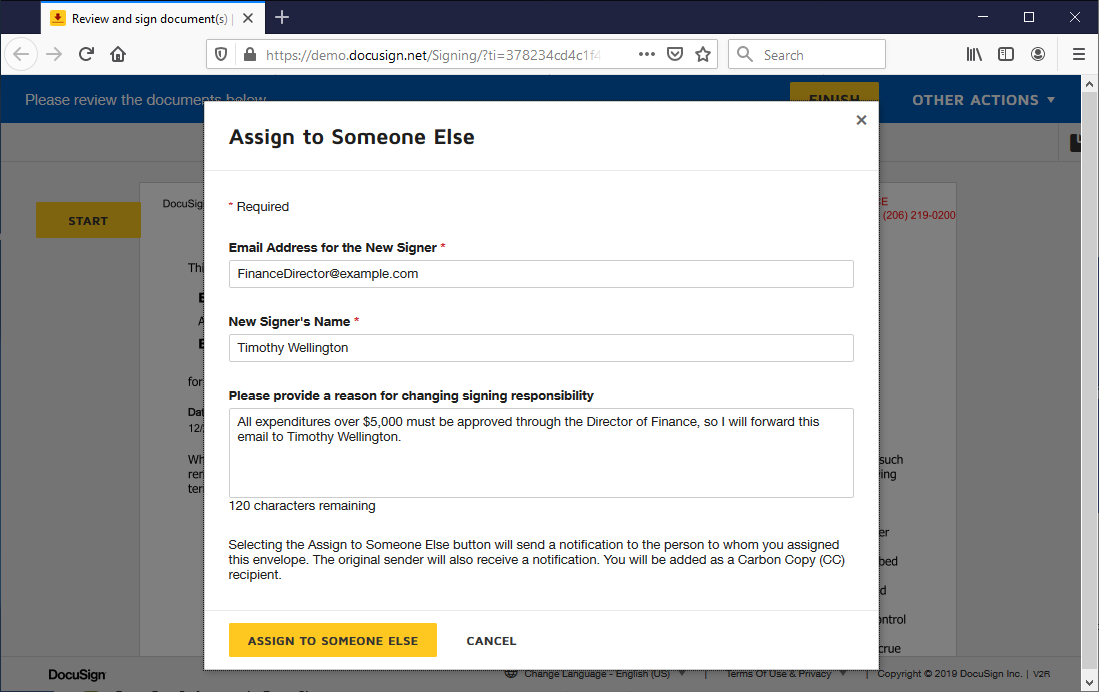Open the Firefox hamburger menu

pos(1079,54)
